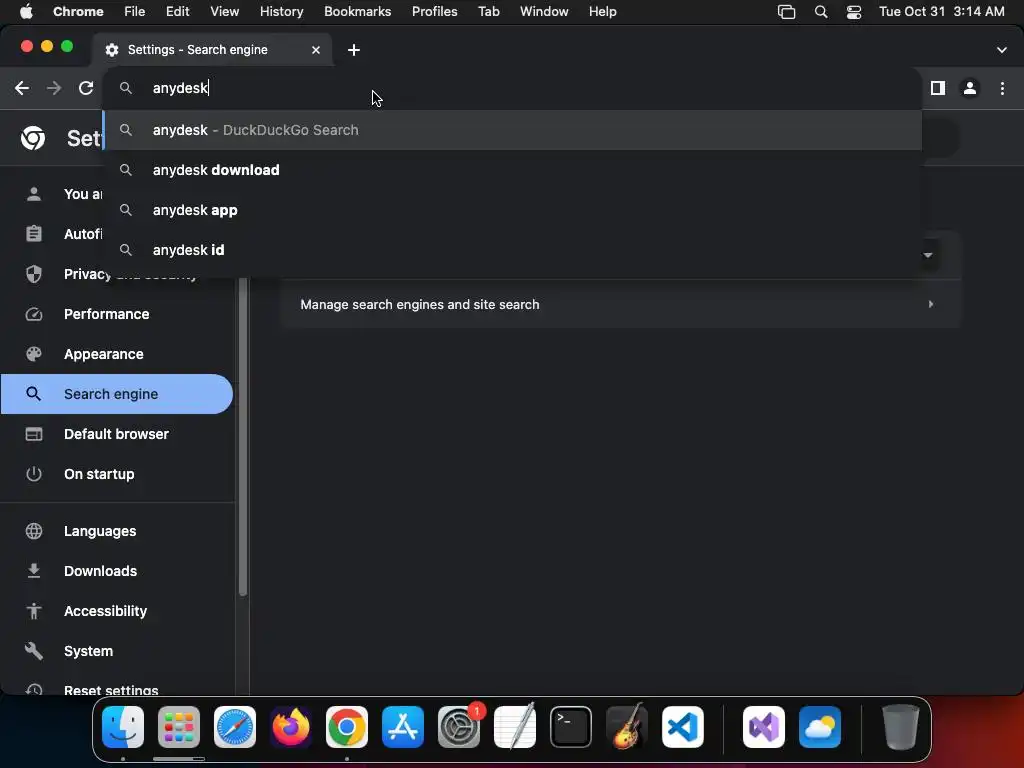The image size is (1024, 768).
Task: Close the Settings - Search engine tab
Action: [316, 50]
